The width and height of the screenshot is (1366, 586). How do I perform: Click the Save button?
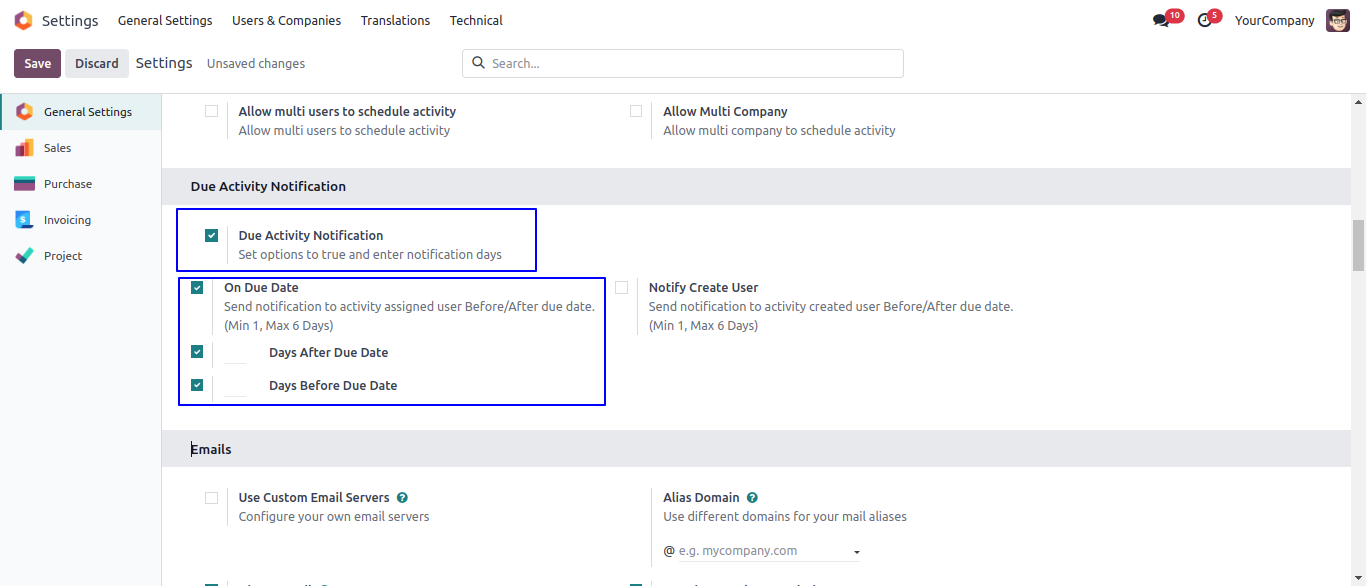37,63
